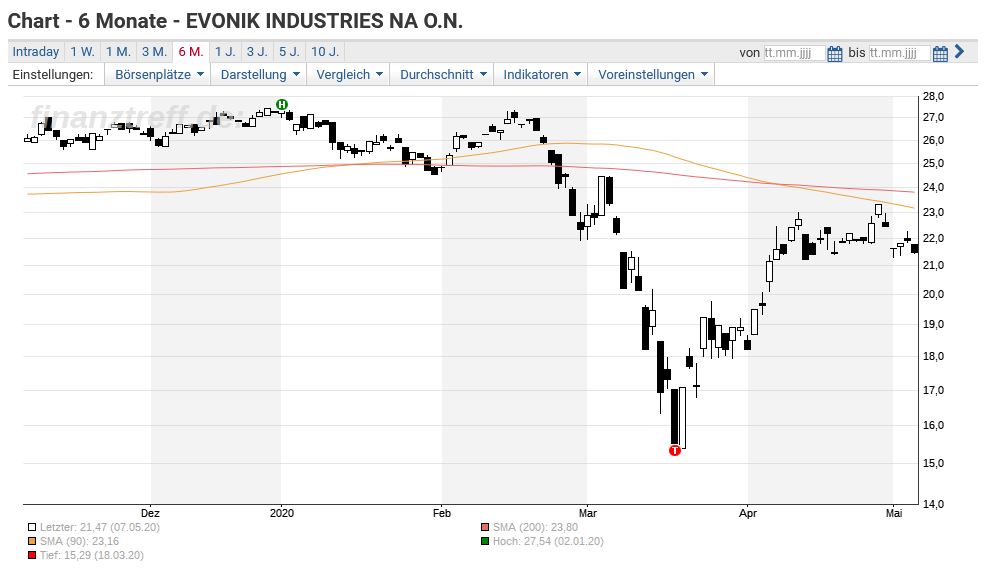Screen dimensions: 989x577
Task: Click the red Tief legend swatch
Action: click(x=32, y=555)
